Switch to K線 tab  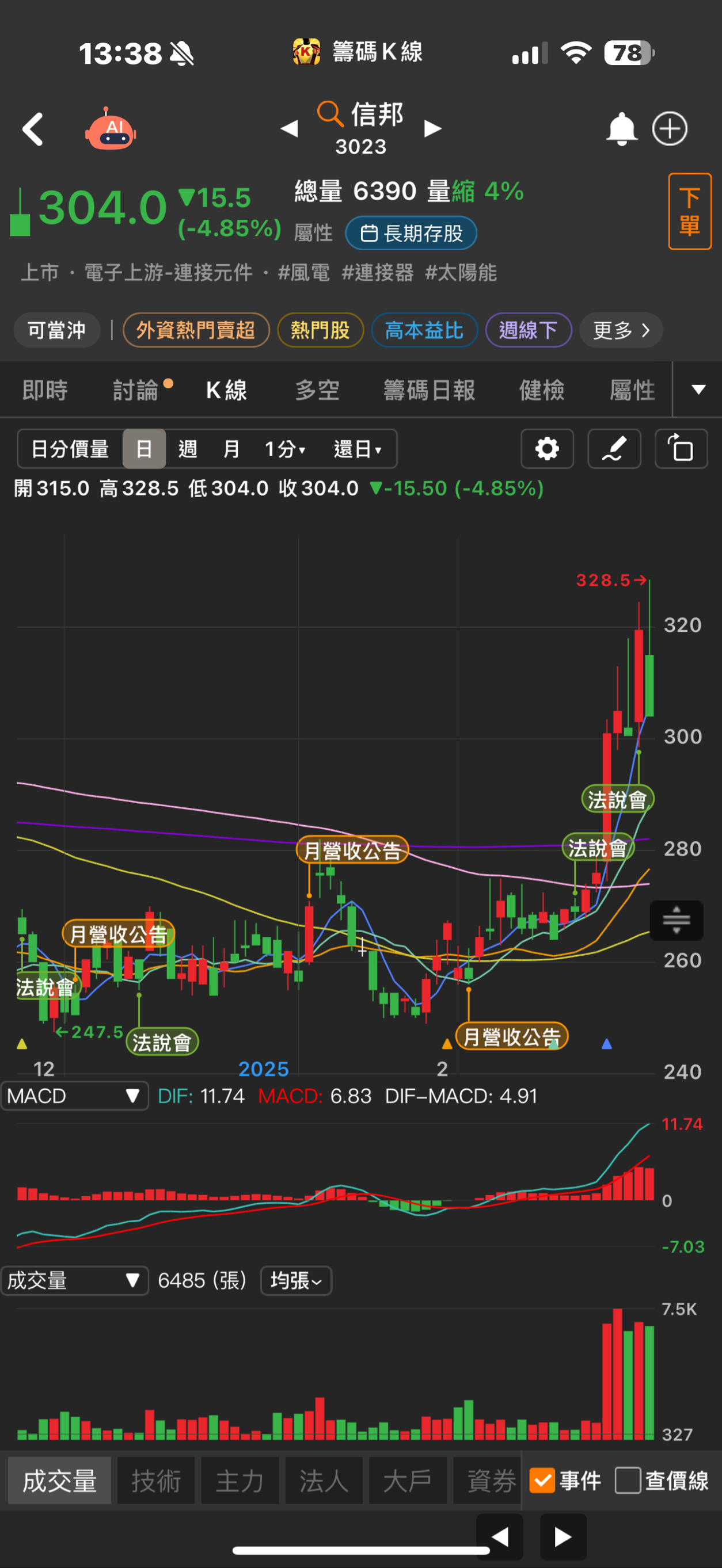pyautogui.click(x=227, y=390)
